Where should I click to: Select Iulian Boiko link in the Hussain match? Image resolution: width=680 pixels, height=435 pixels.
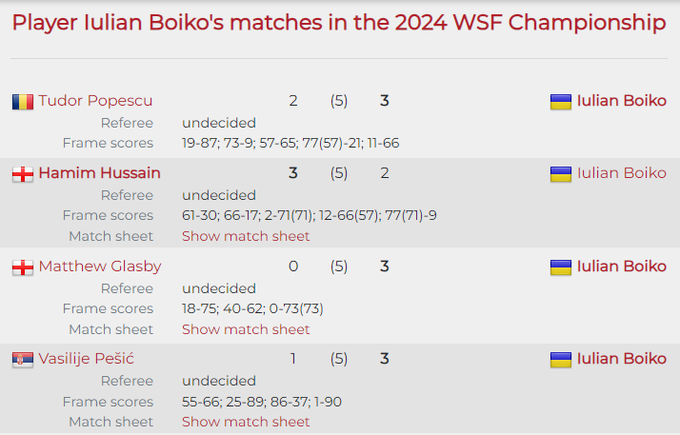[621, 174]
